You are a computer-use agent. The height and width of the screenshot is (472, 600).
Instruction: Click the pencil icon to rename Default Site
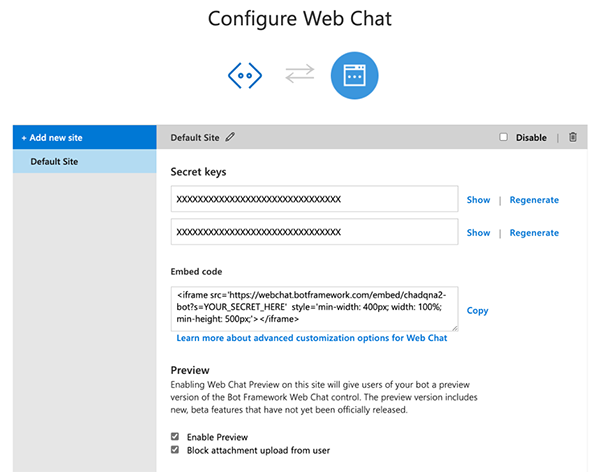point(230,137)
